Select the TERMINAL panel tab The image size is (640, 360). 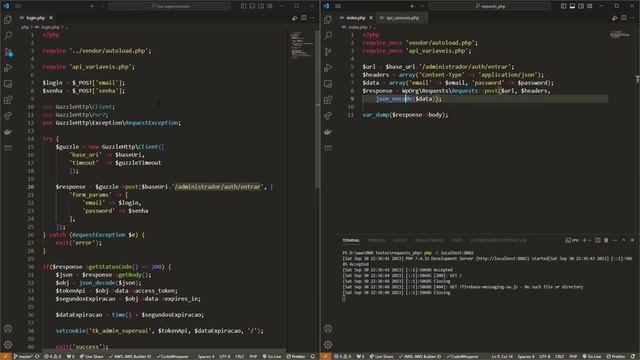(x=351, y=240)
